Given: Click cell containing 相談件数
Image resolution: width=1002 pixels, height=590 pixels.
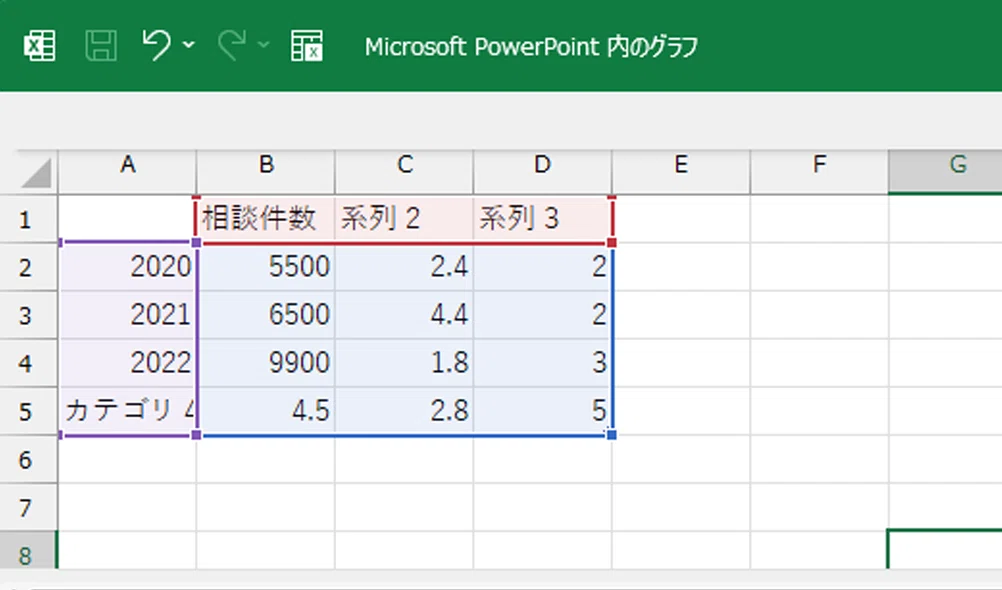Looking at the screenshot, I should point(266,219).
